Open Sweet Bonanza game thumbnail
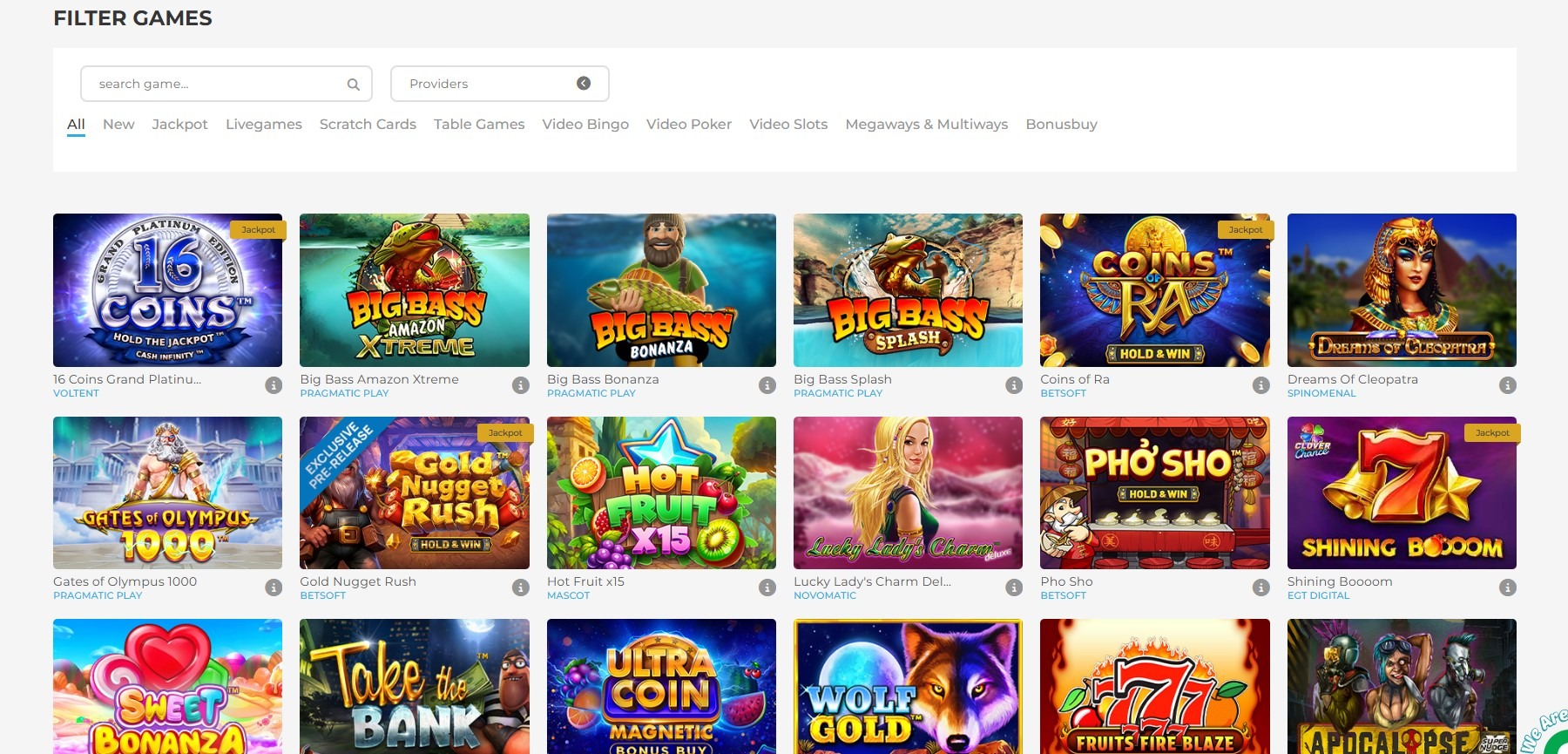This screenshot has height=754, width=1568. 167,687
